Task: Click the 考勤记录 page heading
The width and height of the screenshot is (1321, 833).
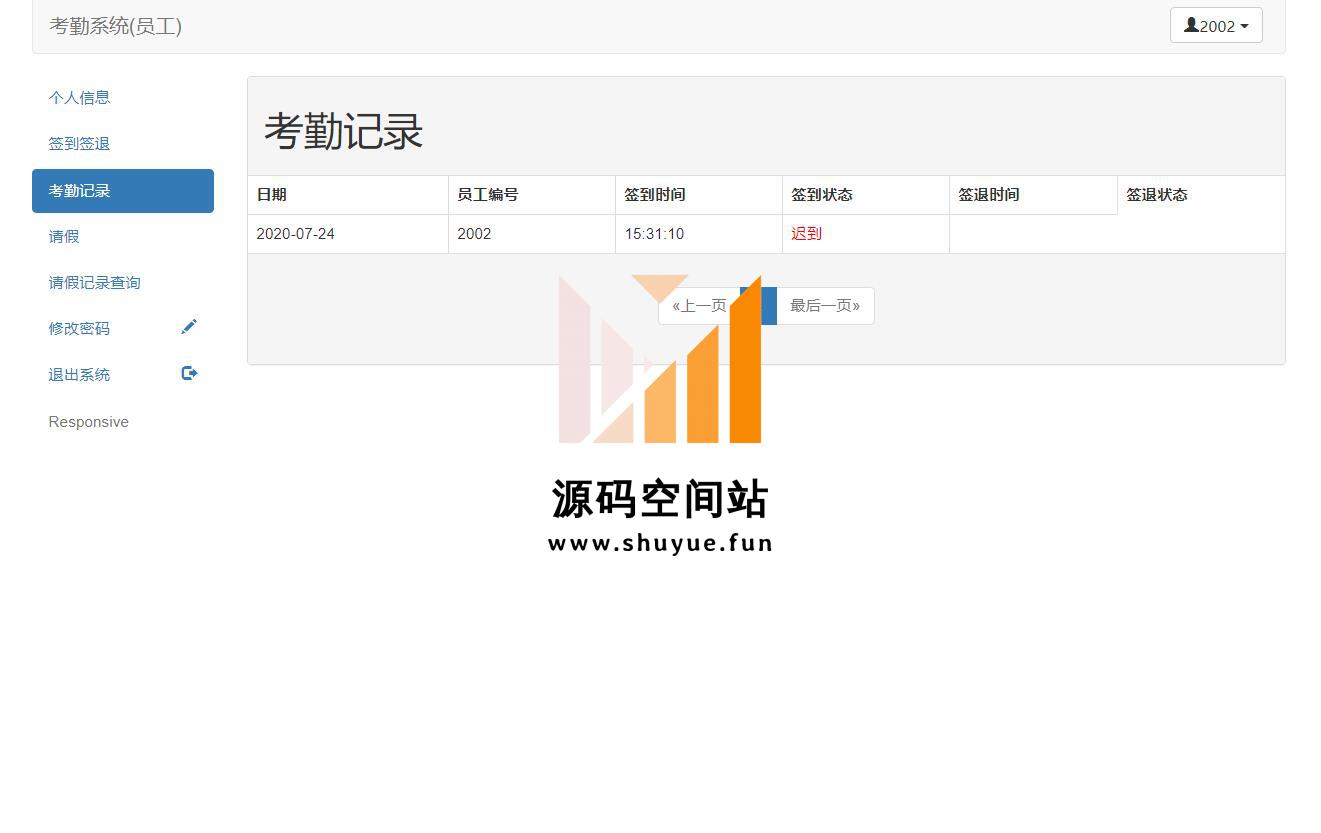Action: point(343,131)
